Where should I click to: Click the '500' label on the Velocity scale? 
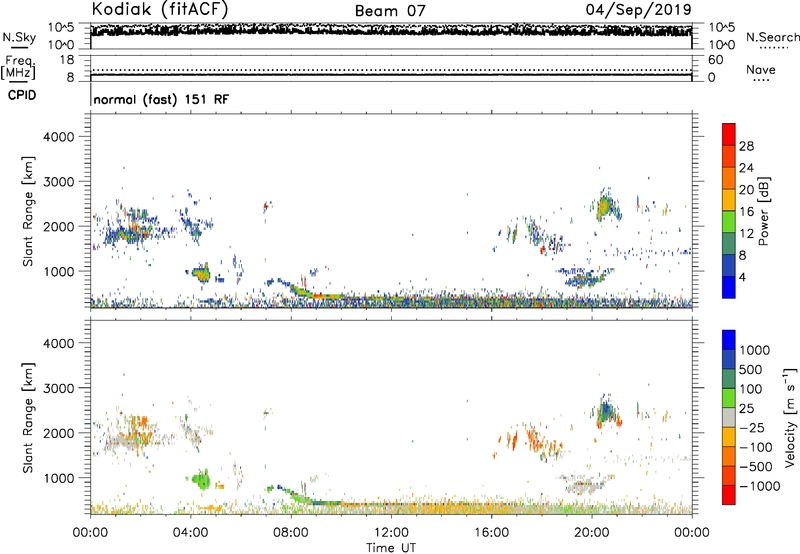[x=753, y=369]
